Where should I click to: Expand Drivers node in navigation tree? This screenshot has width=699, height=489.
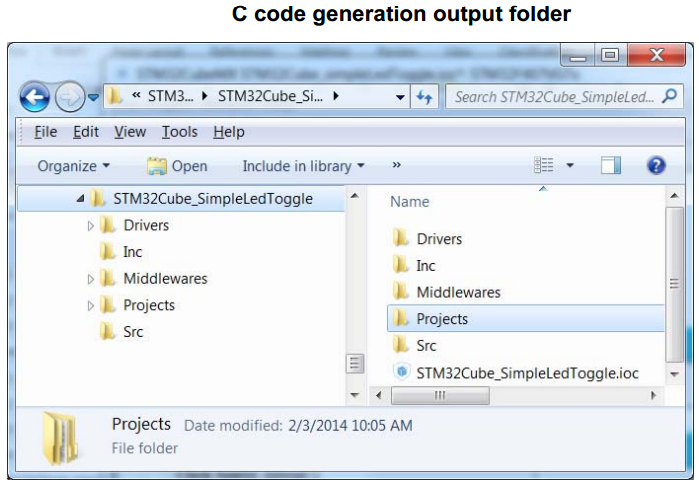(x=90, y=226)
